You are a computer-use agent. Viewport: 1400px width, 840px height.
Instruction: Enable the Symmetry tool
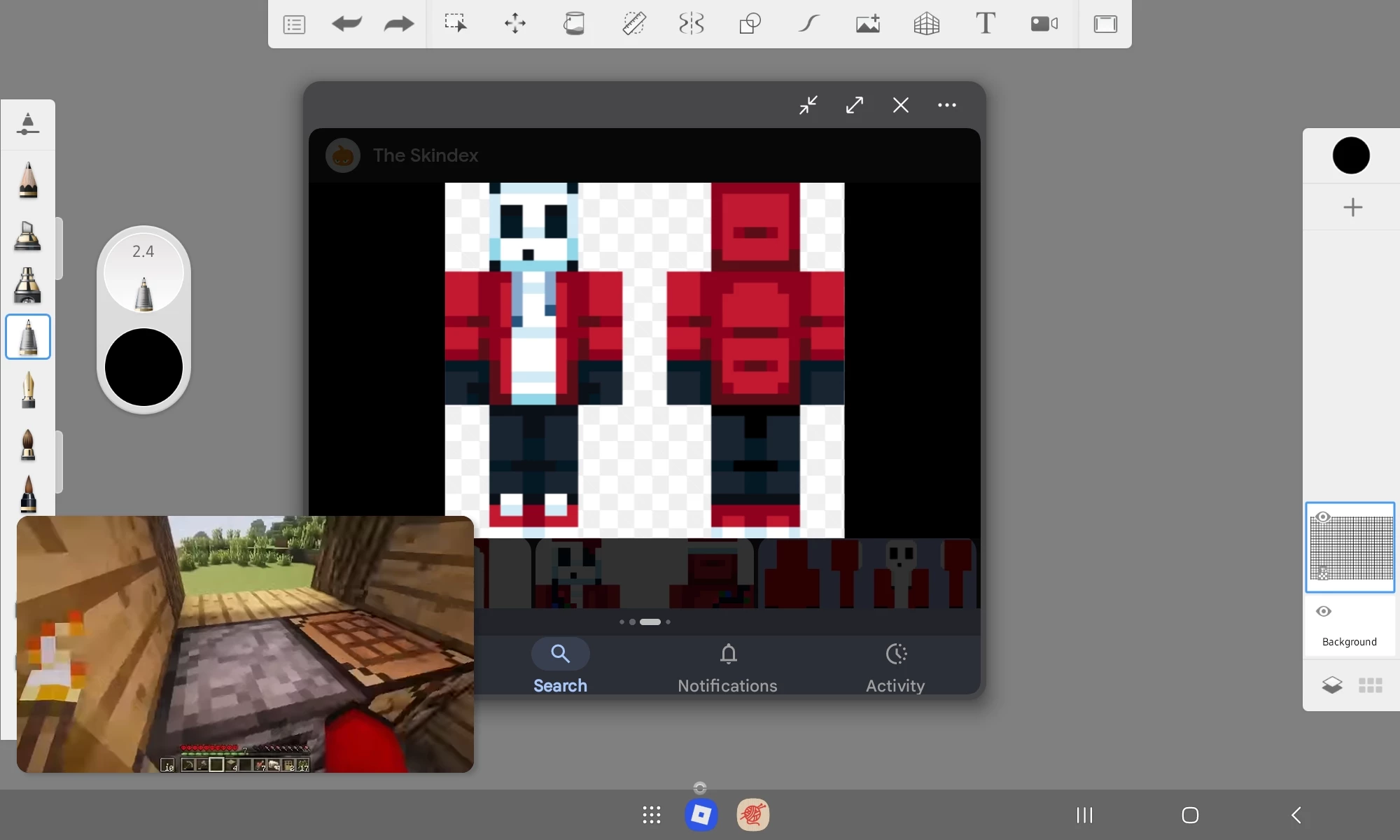692,24
